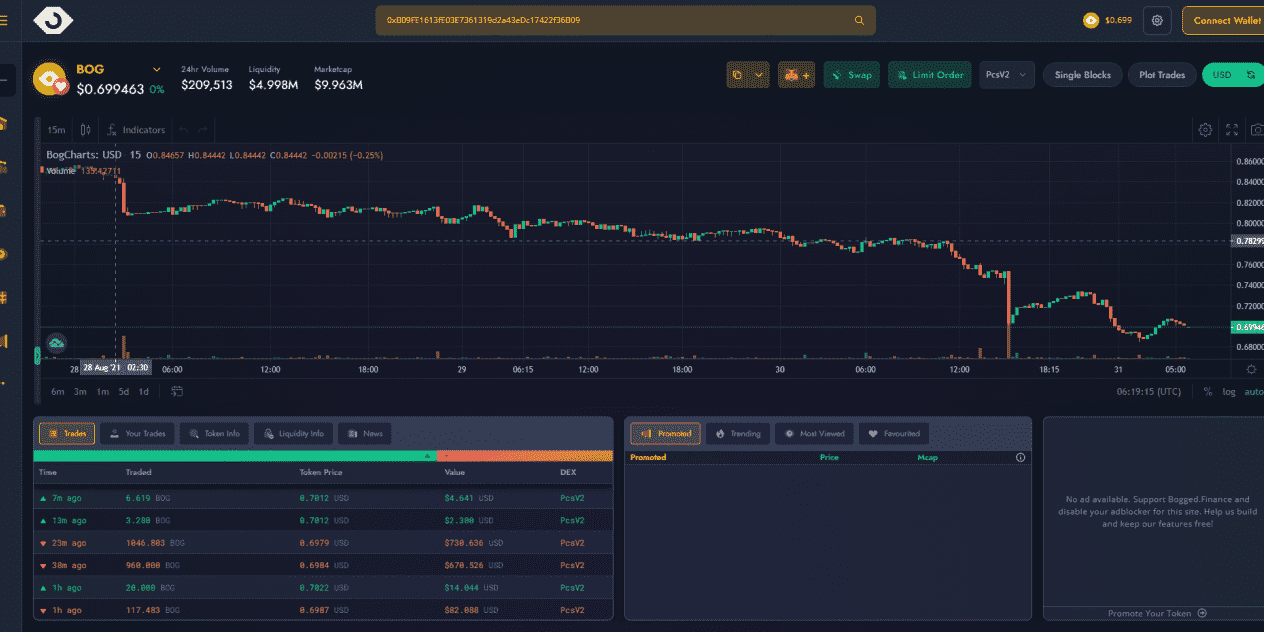The height and width of the screenshot is (632, 1264).
Task: Switch to Your Trades tab
Action: coord(138,434)
